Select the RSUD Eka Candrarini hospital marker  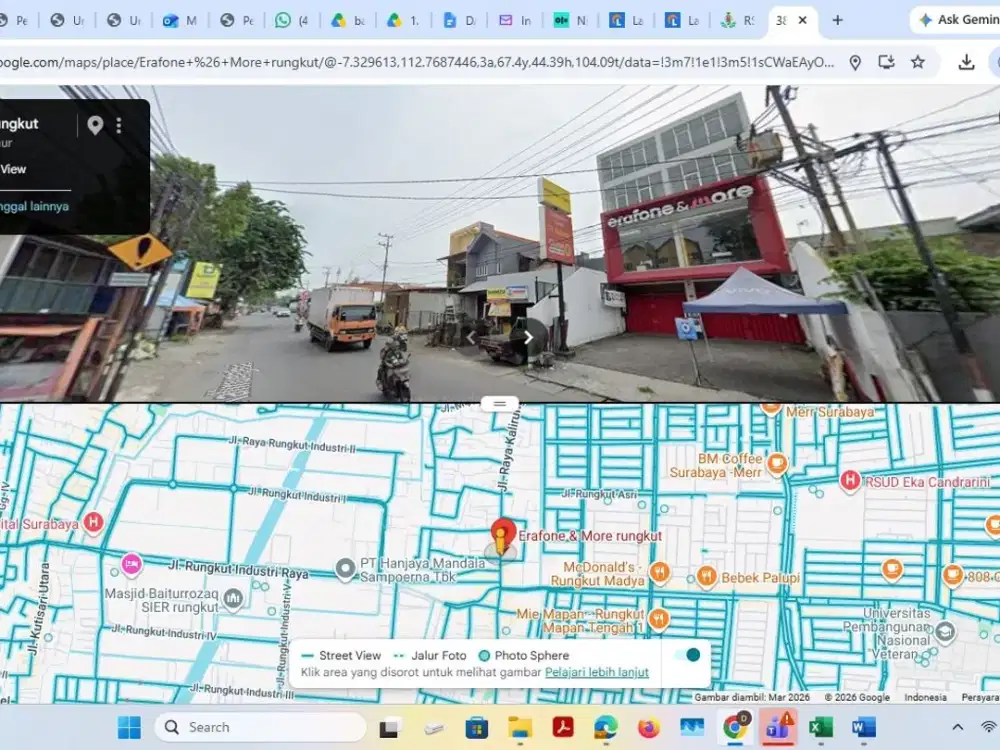tap(849, 481)
